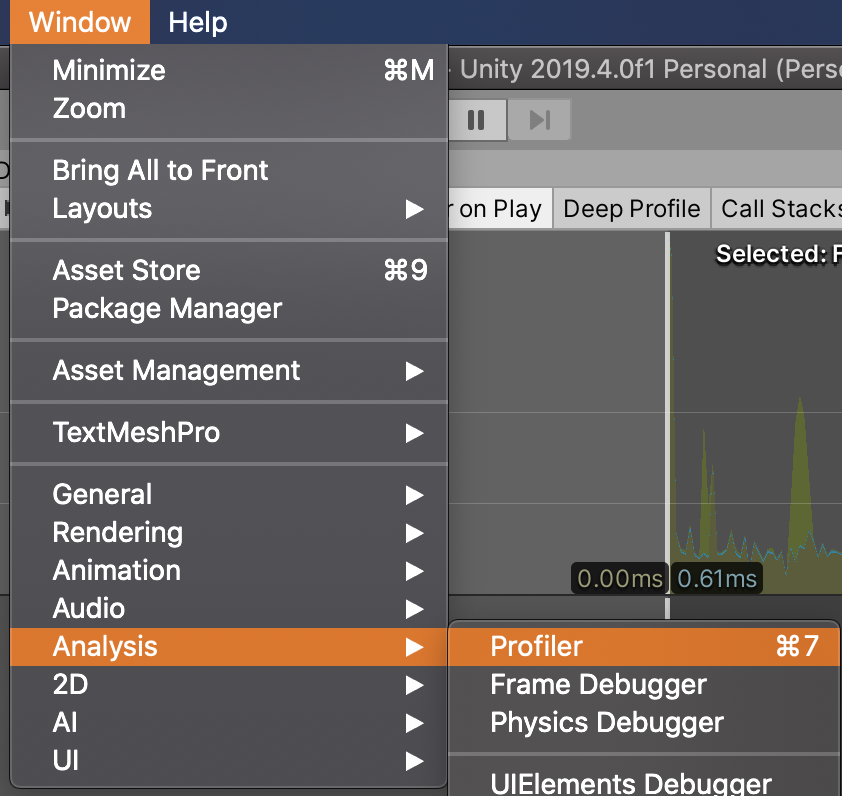Toggle Call Stacks in Profiler

(779, 208)
